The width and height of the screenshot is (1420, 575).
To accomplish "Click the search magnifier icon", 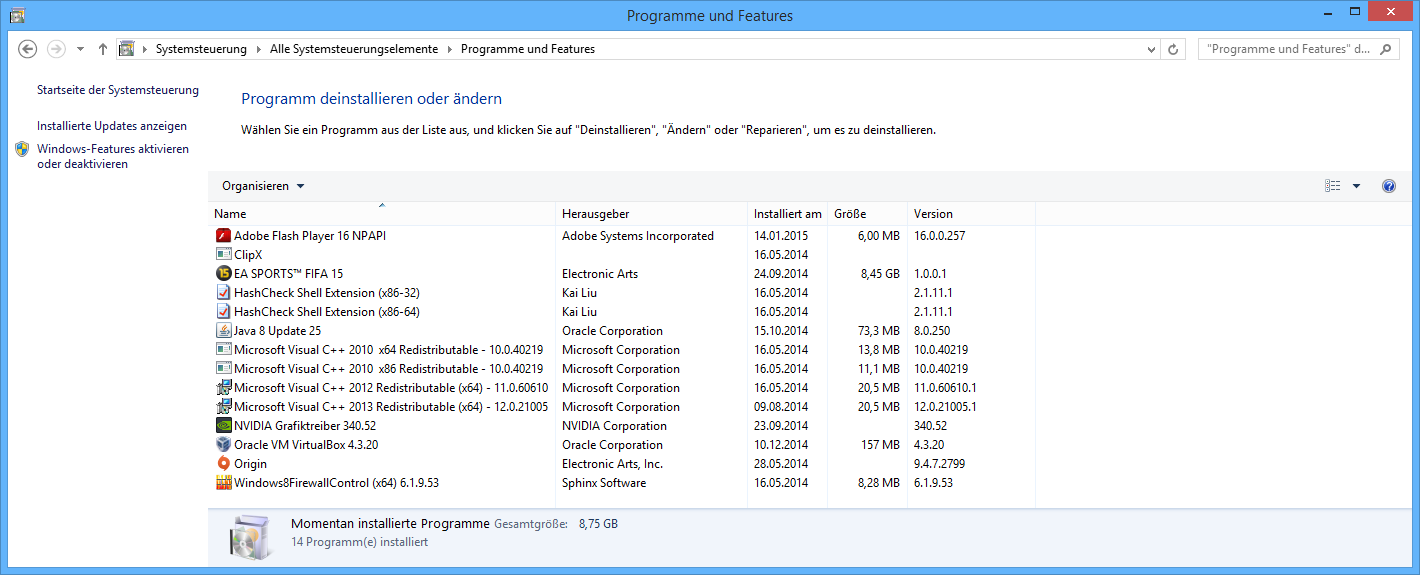I will pyautogui.click(x=1386, y=49).
